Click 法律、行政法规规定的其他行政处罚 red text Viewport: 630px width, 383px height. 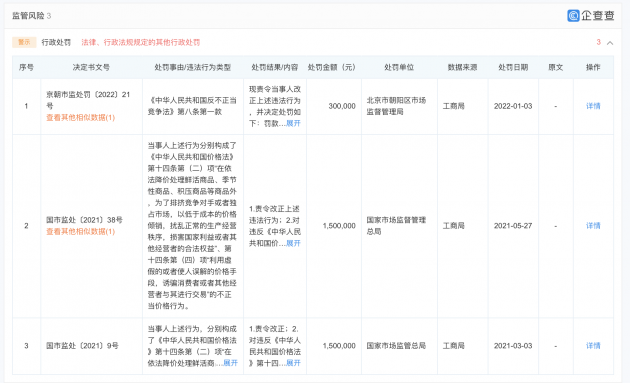click(x=141, y=42)
